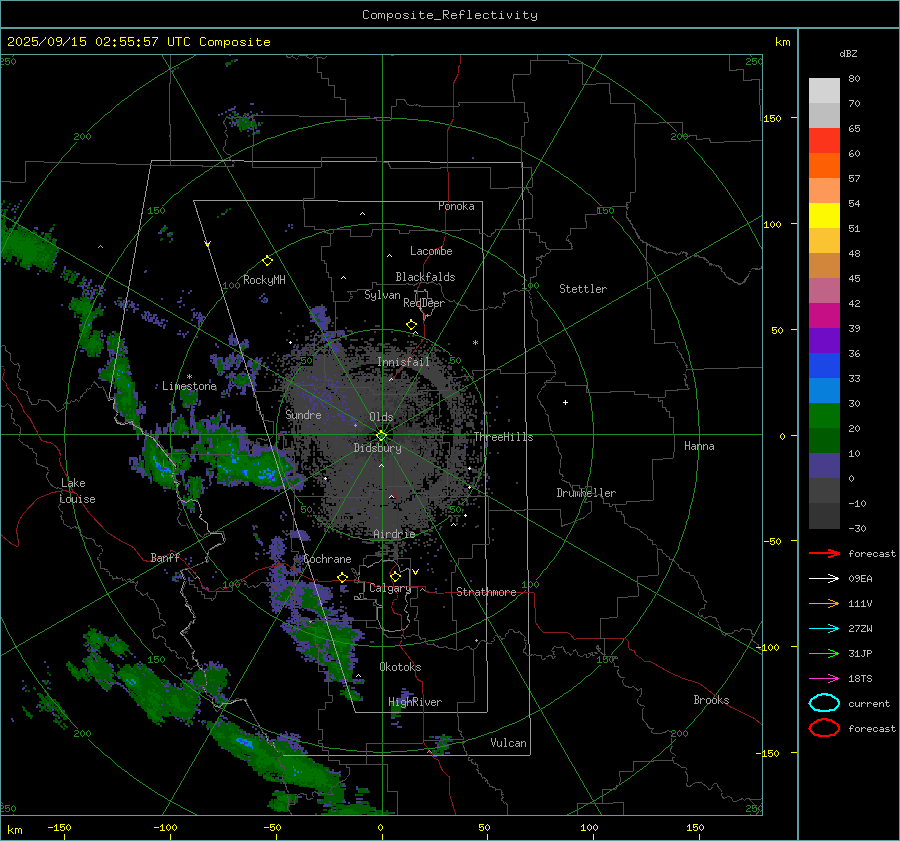Click the 18TS legend label
Image resolution: width=900 pixels, height=841 pixels.
pyautogui.click(x=860, y=679)
